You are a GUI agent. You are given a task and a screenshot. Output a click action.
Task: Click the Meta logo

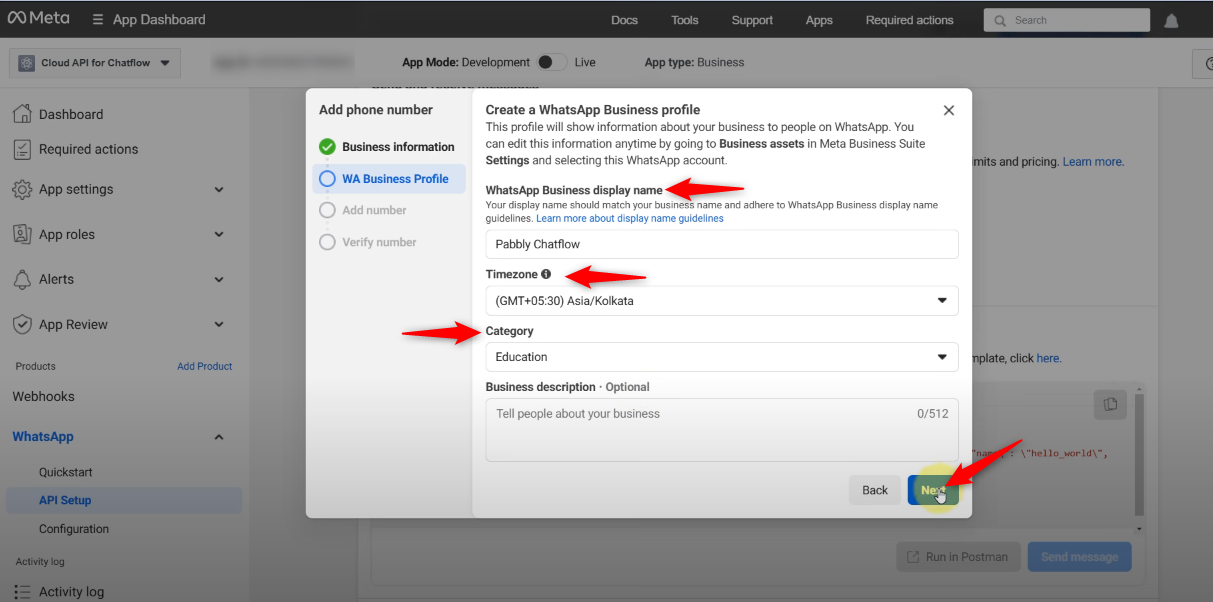[39, 19]
